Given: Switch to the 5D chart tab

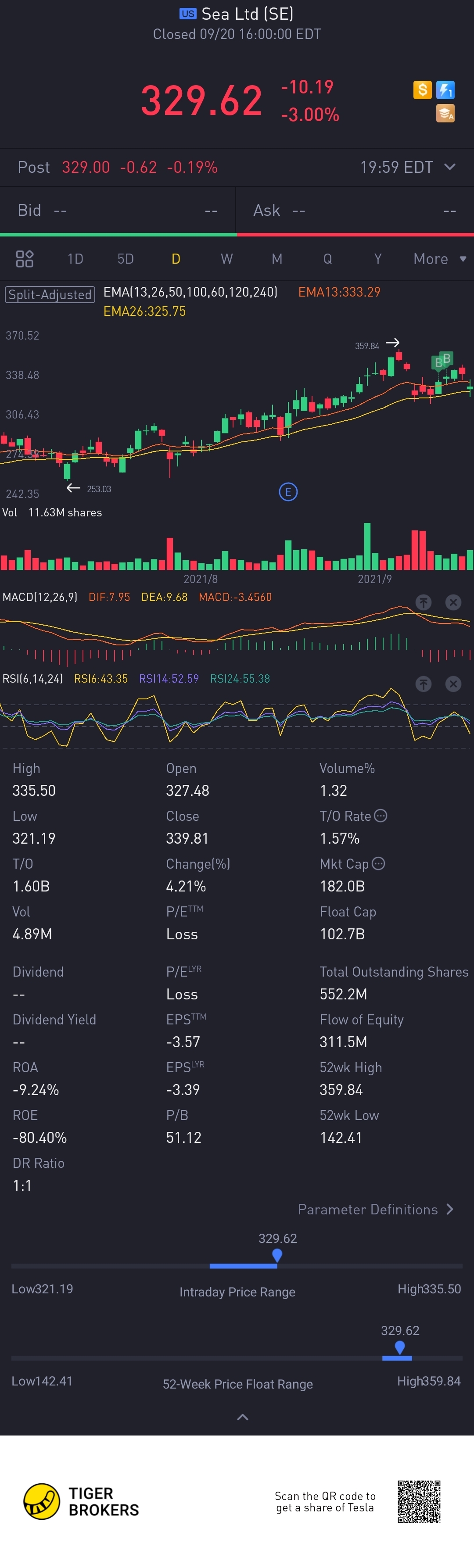Looking at the screenshot, I should coord(126,259).
